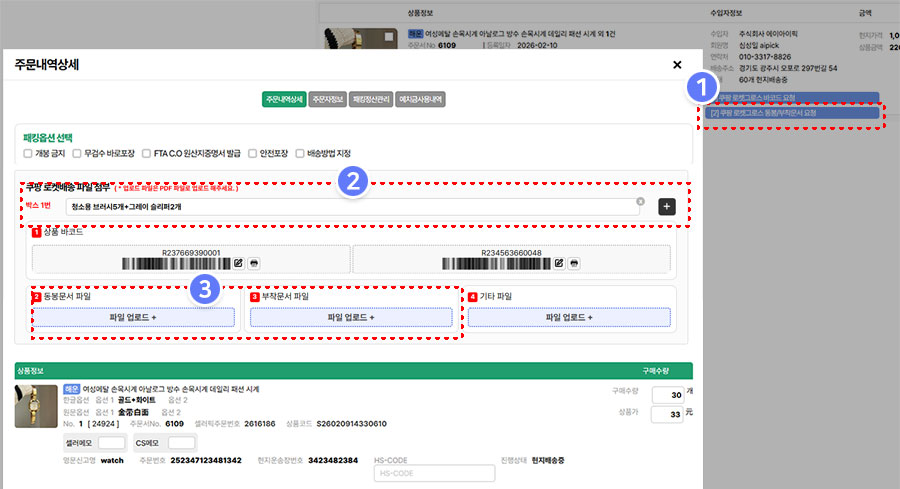The image size is (900, 489).
Task: Toggle FTA C.O 원산지증명서 발급 checkbox
Action: (x=146, y=153)
